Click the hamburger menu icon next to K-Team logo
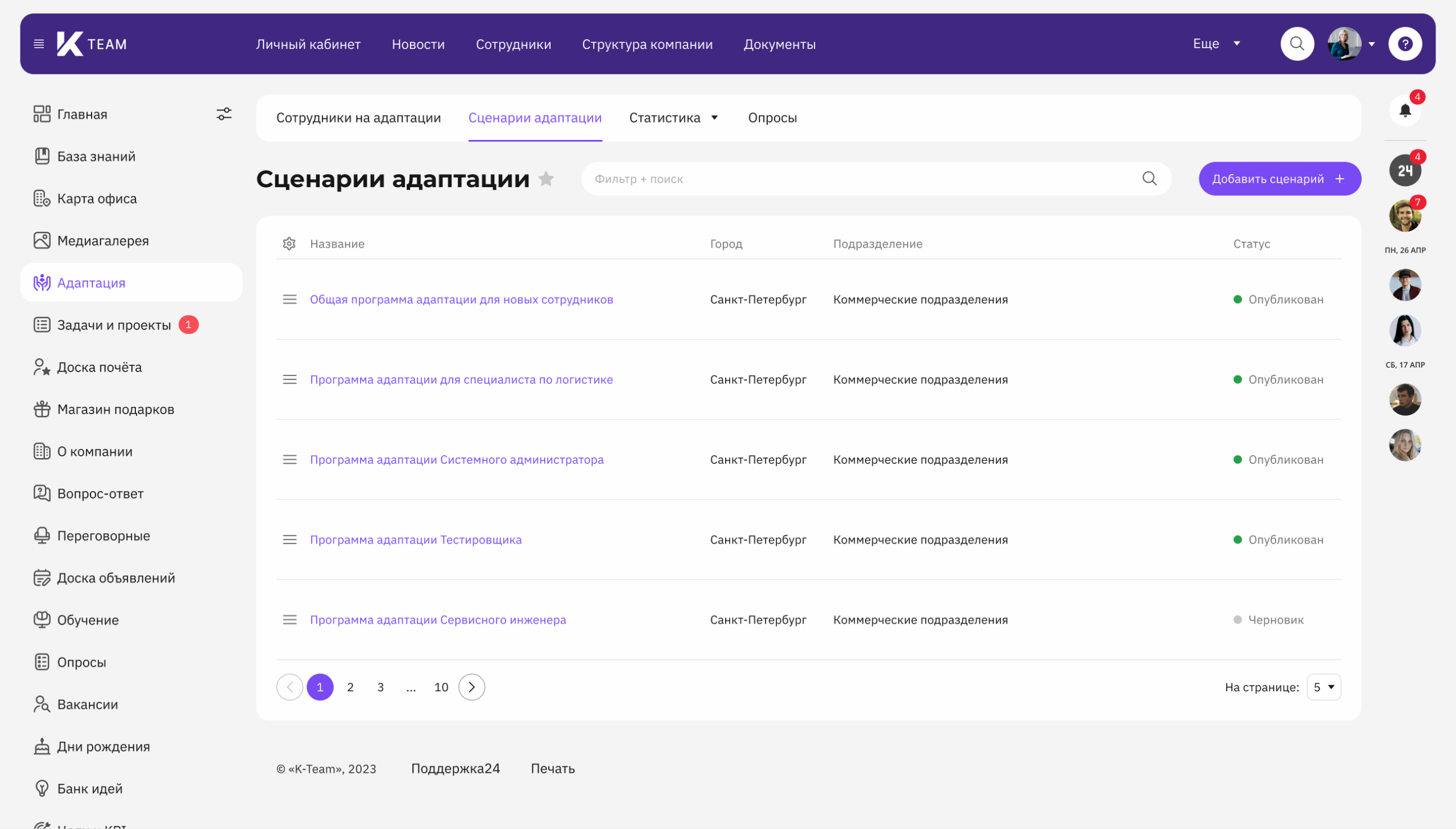This screenshot has height=829, width=1456. coord(39,44)
